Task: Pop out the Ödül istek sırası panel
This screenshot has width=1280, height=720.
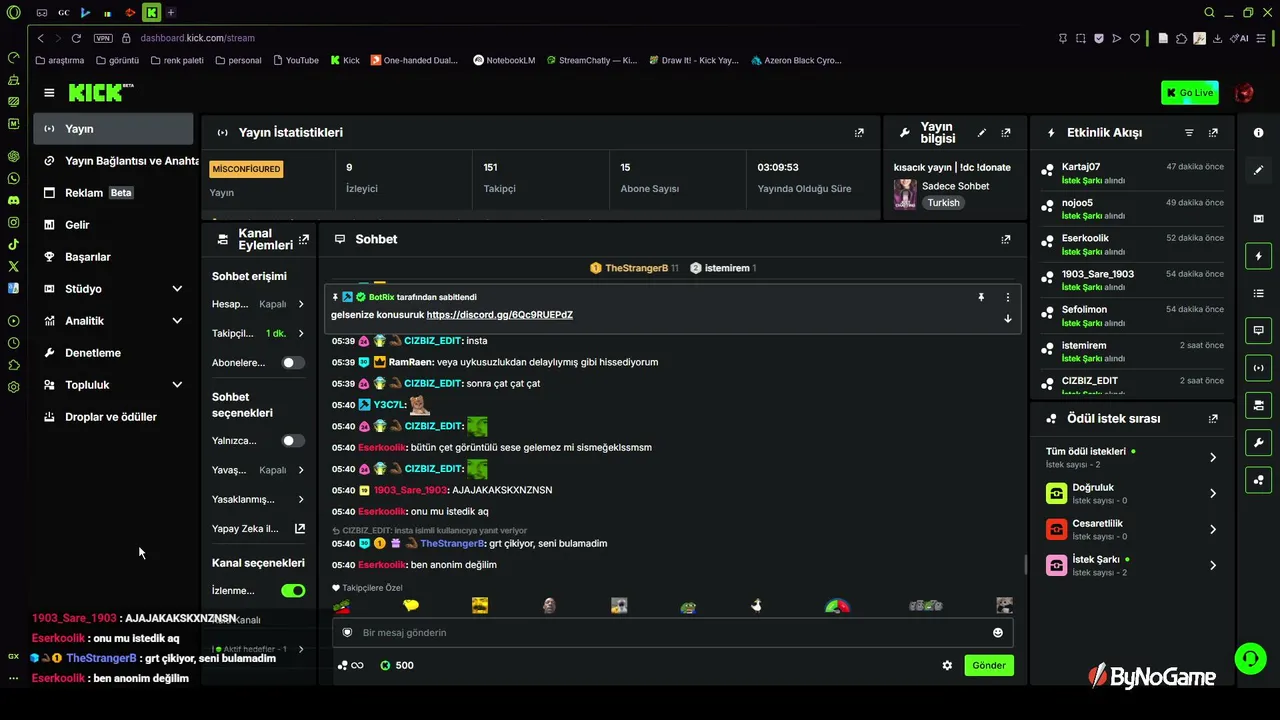Action: click(1213, 419)
